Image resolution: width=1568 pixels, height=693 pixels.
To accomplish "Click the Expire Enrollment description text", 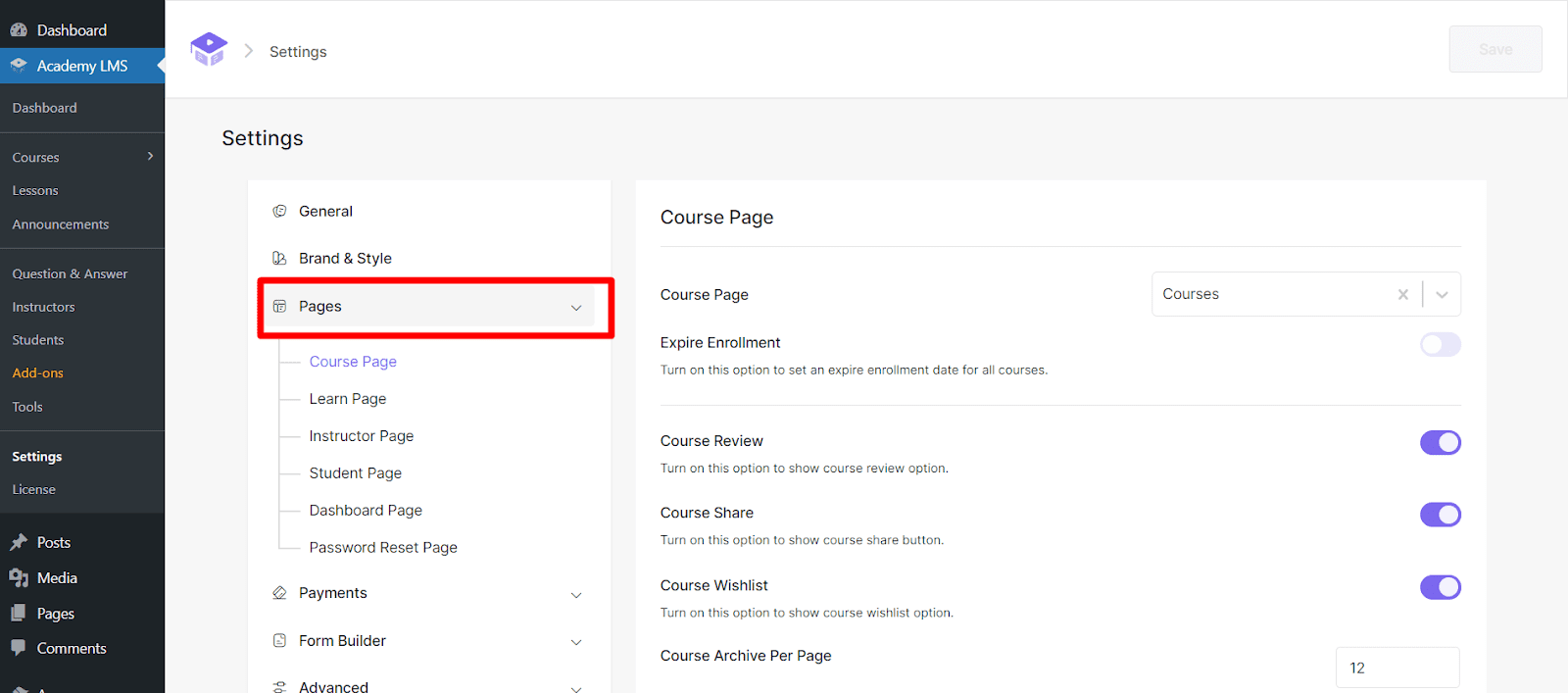I will [854, 371].
